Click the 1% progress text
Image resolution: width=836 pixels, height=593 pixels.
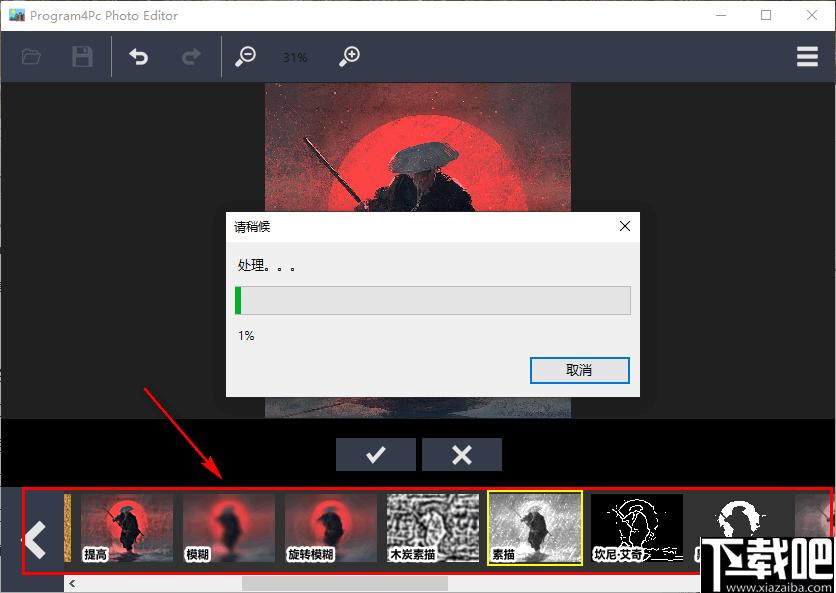click(246, 335)
